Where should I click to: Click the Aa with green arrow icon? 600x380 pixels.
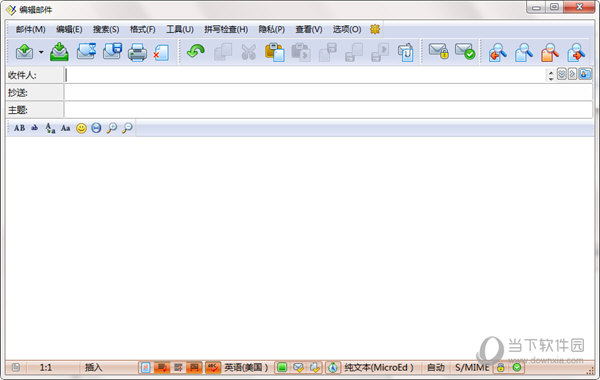pyautogui.click(x=50, y=128)
